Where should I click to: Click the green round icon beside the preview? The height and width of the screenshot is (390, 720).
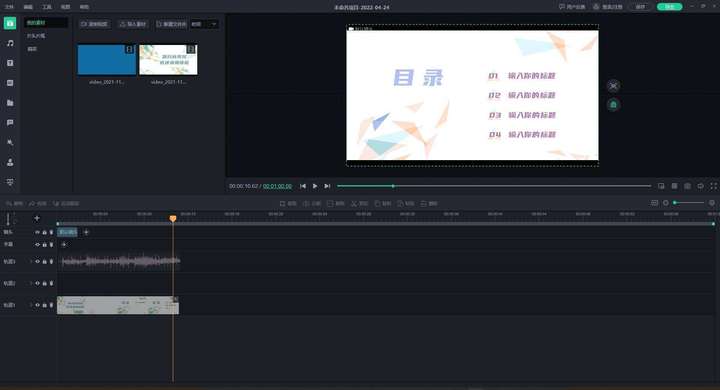click(613, 105)
